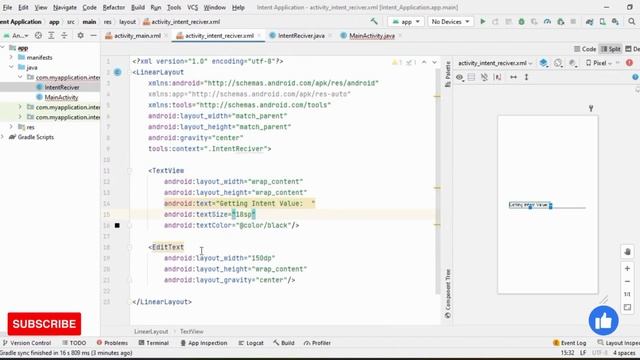Open Project panel gear options

[x=80, y=36]
